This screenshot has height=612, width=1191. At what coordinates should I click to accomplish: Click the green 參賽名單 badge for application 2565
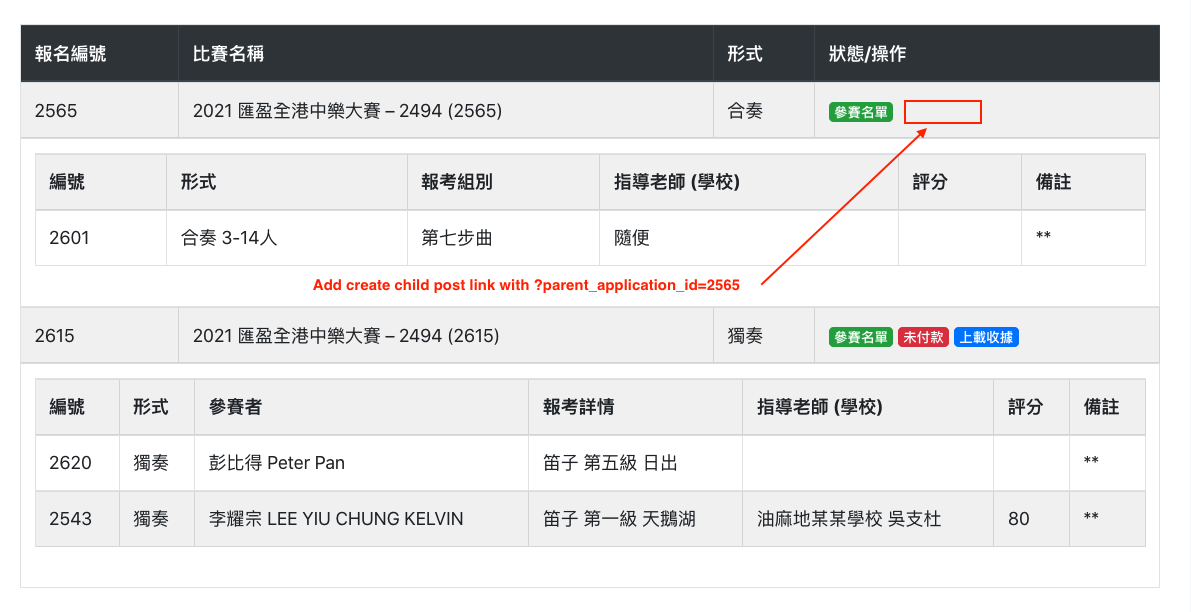(x=861, y=112)
